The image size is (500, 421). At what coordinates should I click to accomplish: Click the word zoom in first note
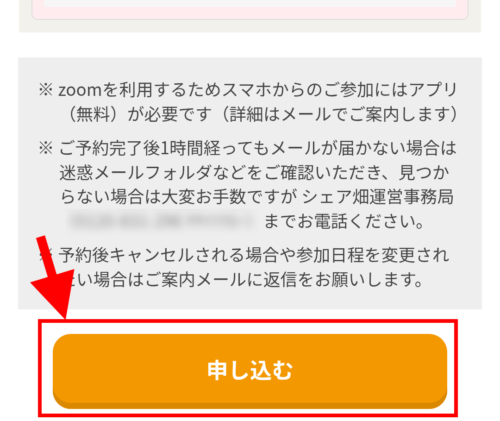80,91
